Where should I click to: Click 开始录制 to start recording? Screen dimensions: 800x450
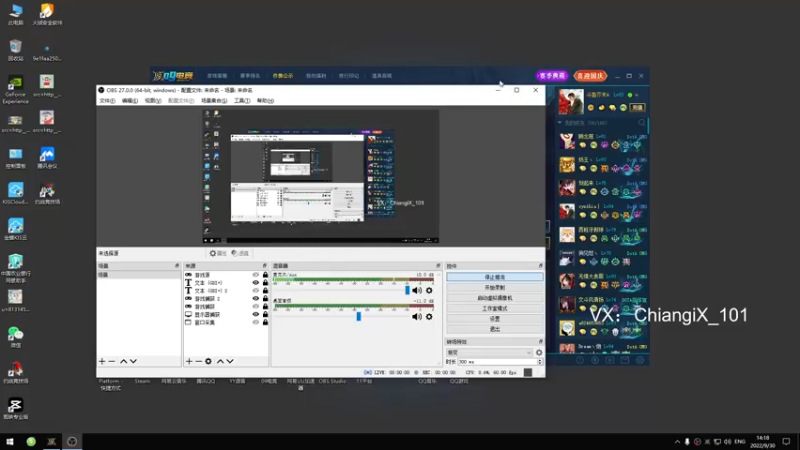(494, 287)
